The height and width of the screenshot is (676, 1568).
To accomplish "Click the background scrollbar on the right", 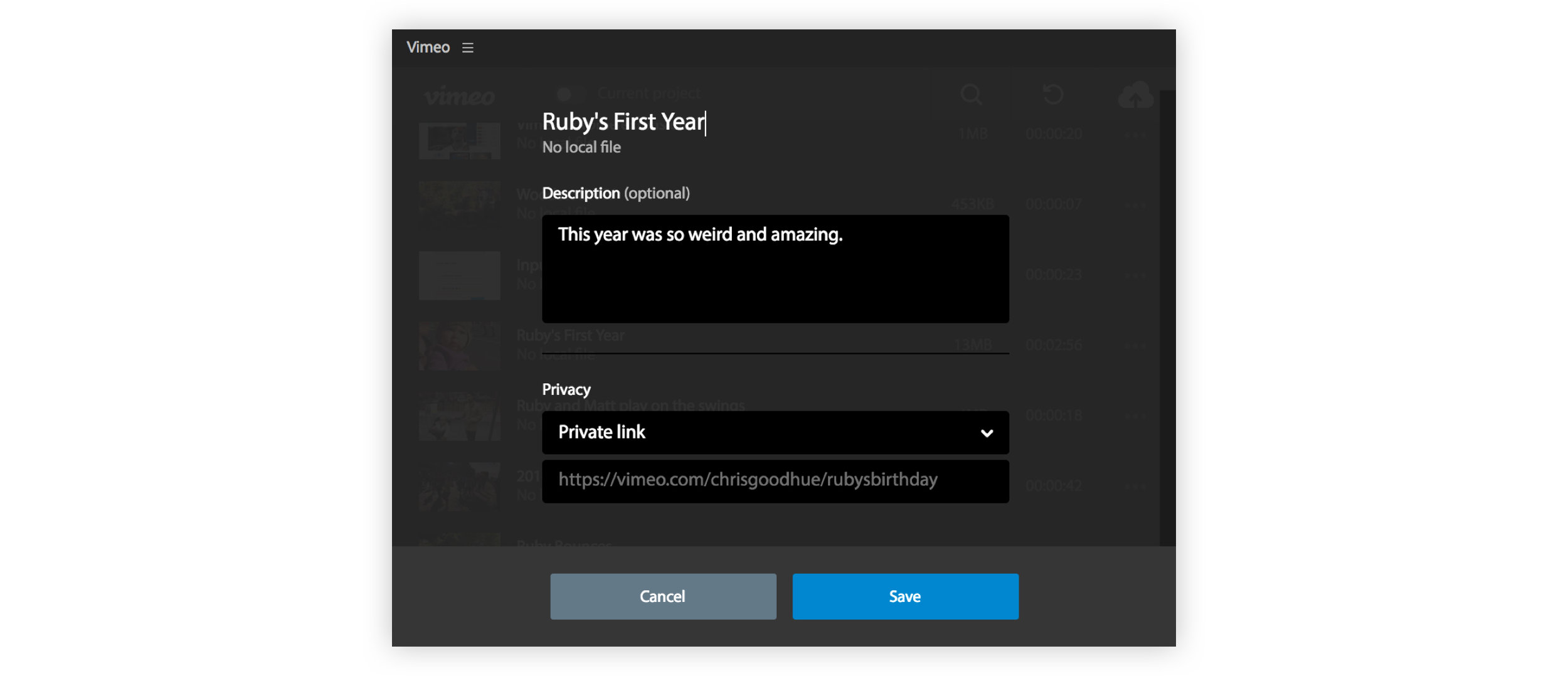I will pos(1167,317).
